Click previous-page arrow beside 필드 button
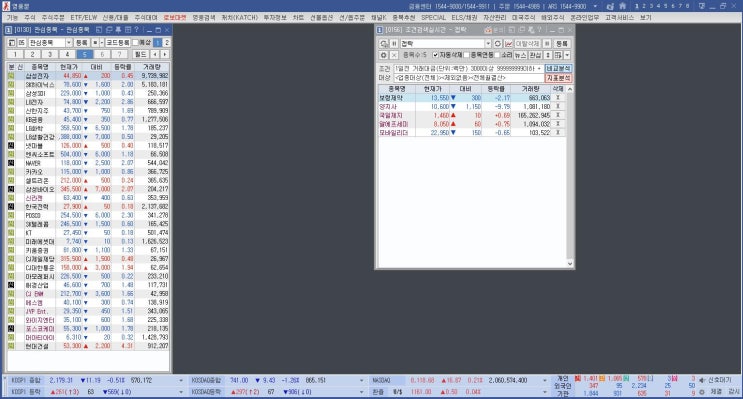 coord(155,54)
